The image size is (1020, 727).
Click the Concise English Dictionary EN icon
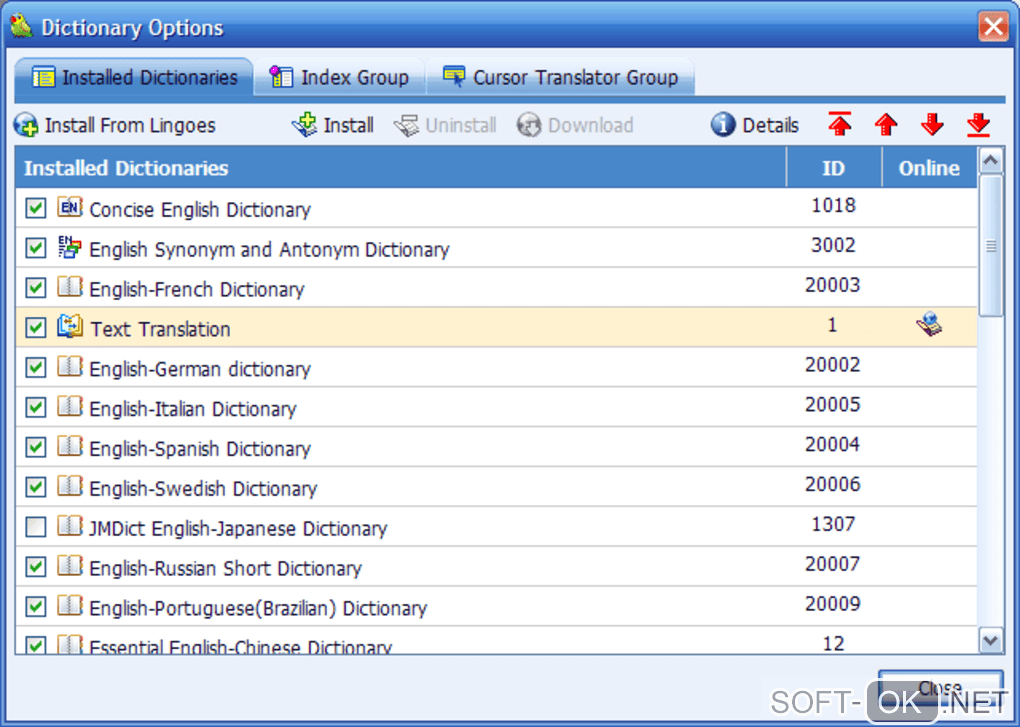tap(70, 207)
